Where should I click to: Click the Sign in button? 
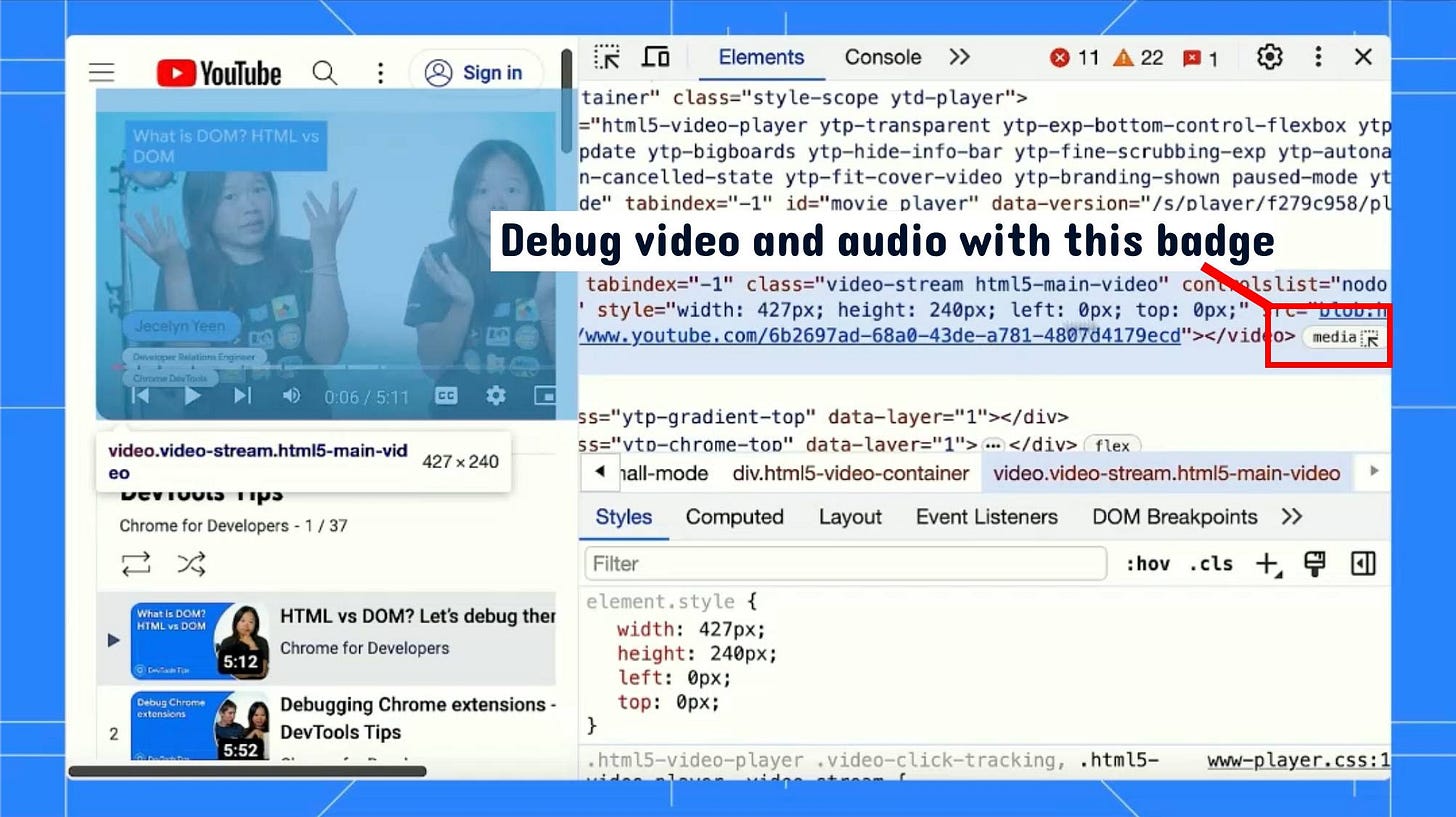coord(475,72)
